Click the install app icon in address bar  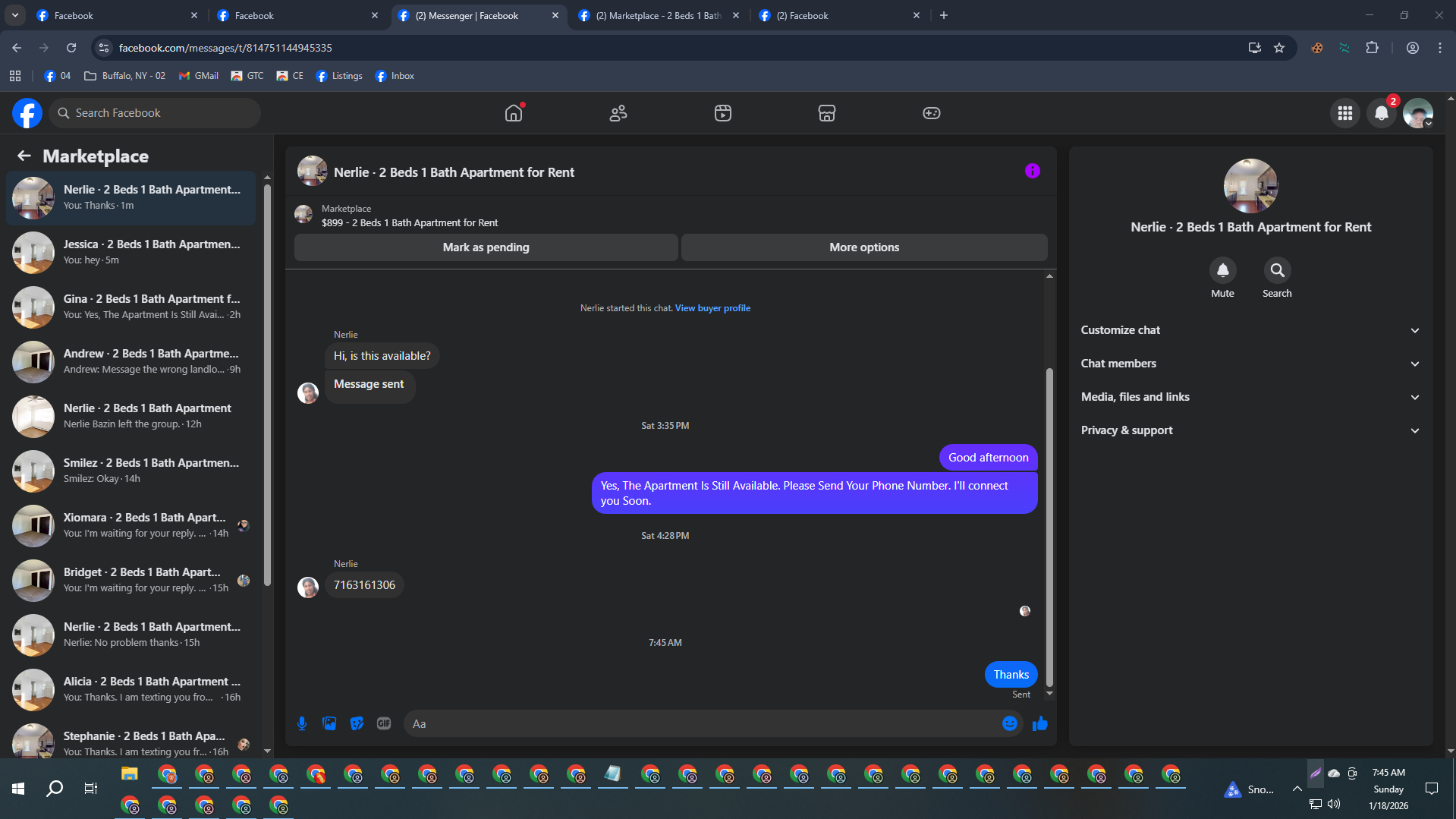tap(1254, 48)
